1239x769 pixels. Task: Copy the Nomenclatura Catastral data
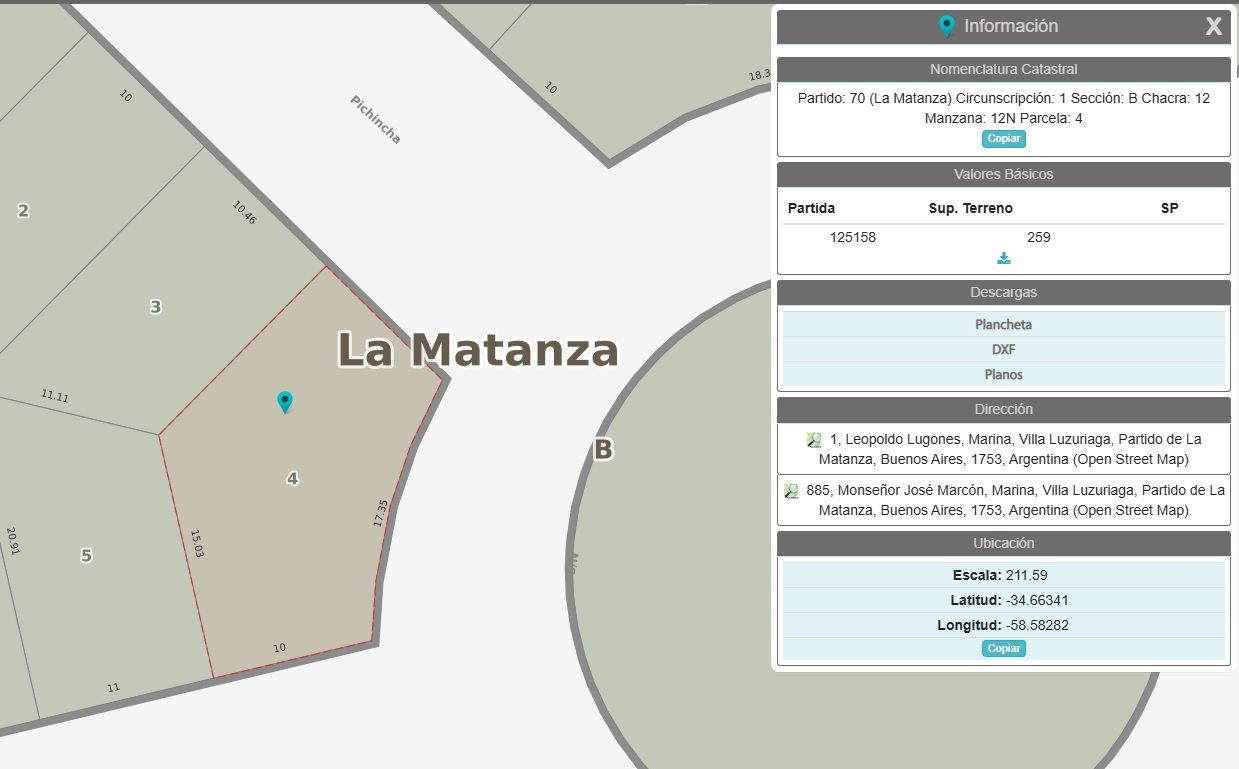(1003, 139)
